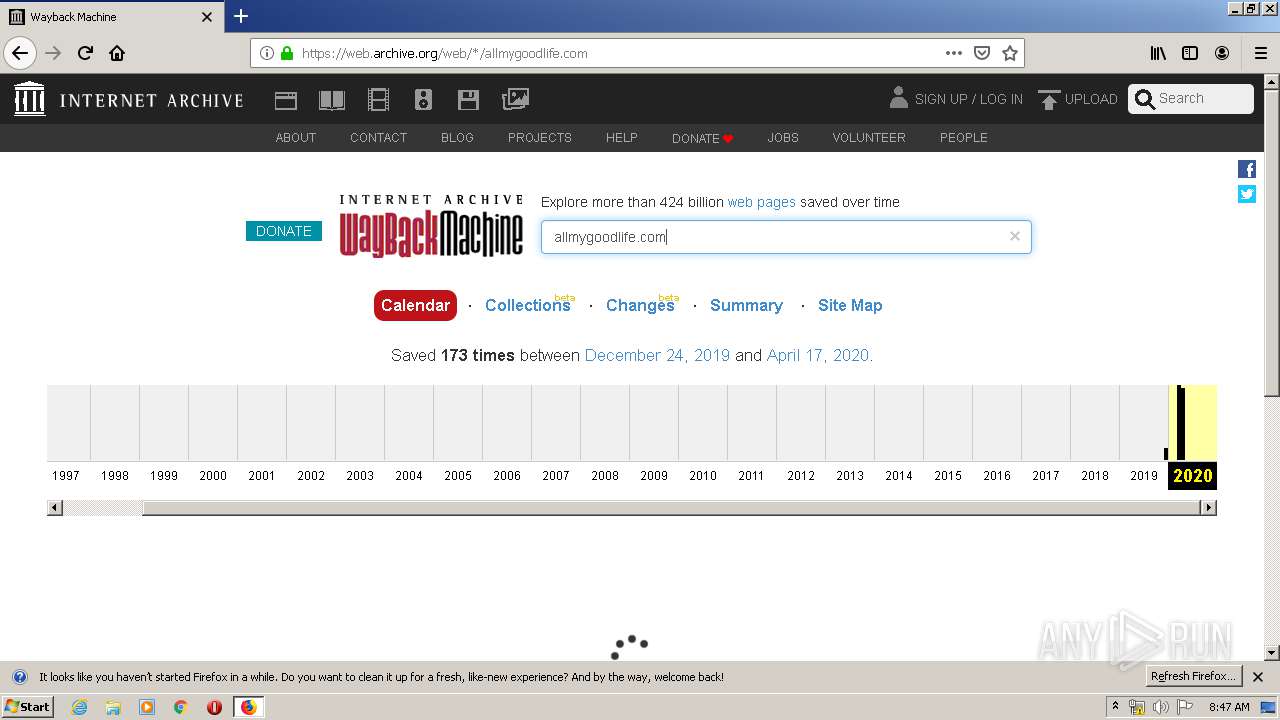
Task: Dismiss the Firefox refresh notification bar
Action: click(1258, 677)
